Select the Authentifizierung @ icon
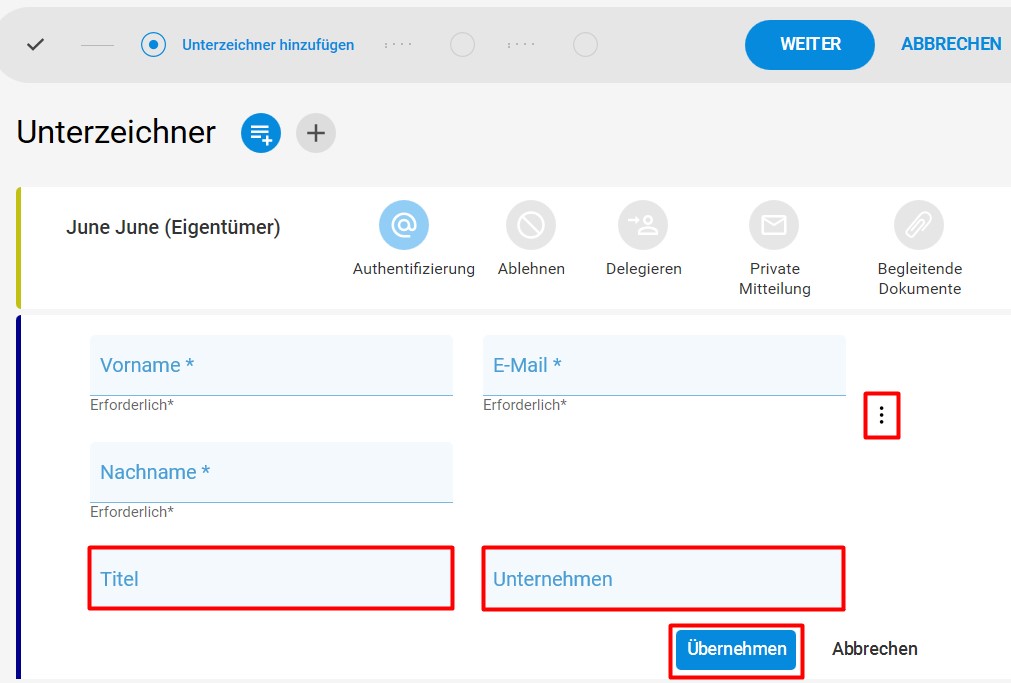Screen dimensions: 1011x683 tap(404, 225)
